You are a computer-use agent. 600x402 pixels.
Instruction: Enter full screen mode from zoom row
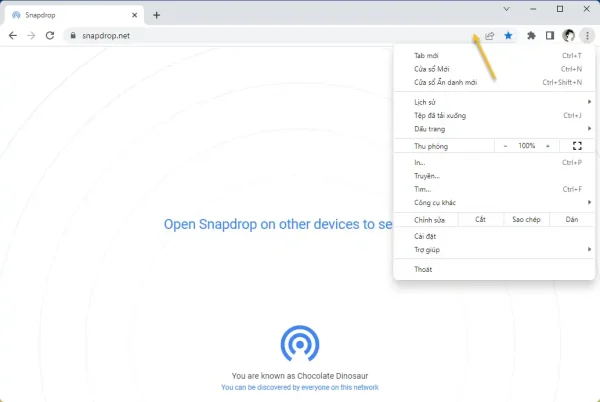[x=577, y=146]
